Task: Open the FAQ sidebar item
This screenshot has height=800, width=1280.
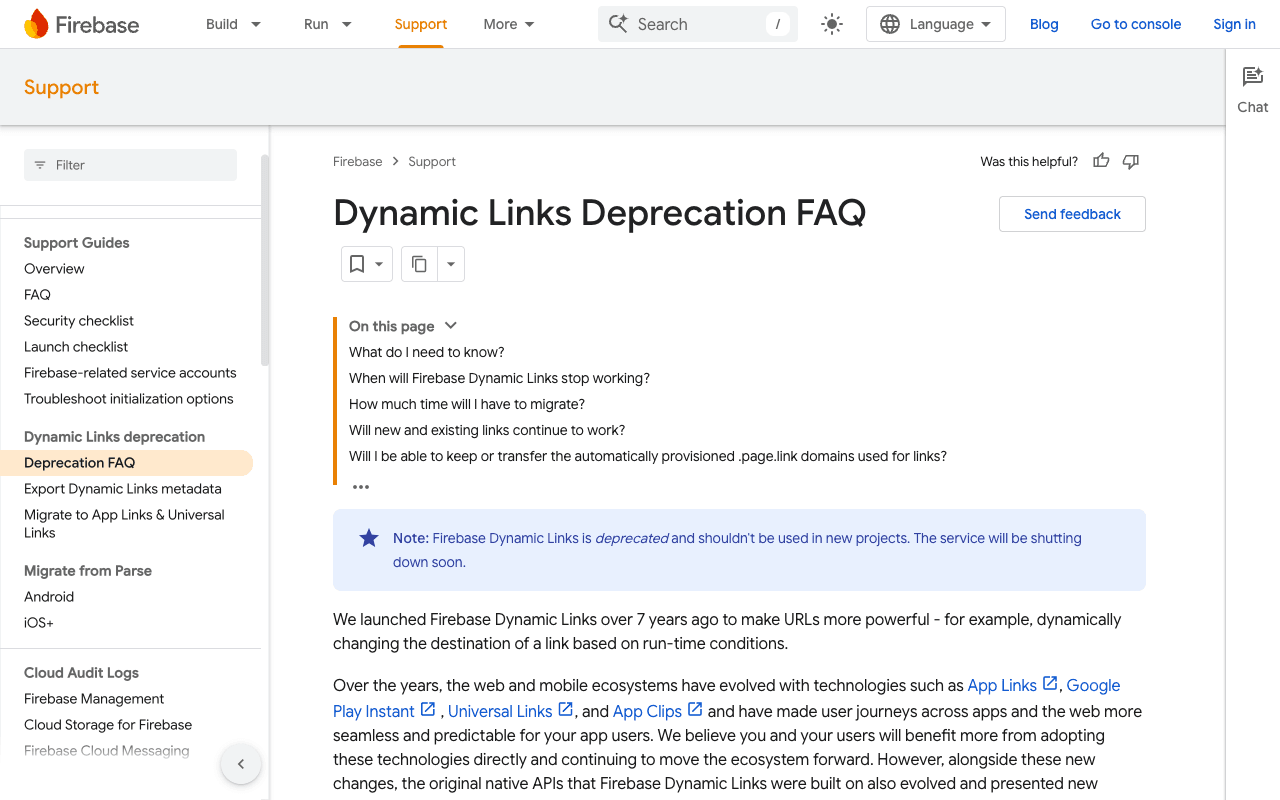Action: coord(37,295)
